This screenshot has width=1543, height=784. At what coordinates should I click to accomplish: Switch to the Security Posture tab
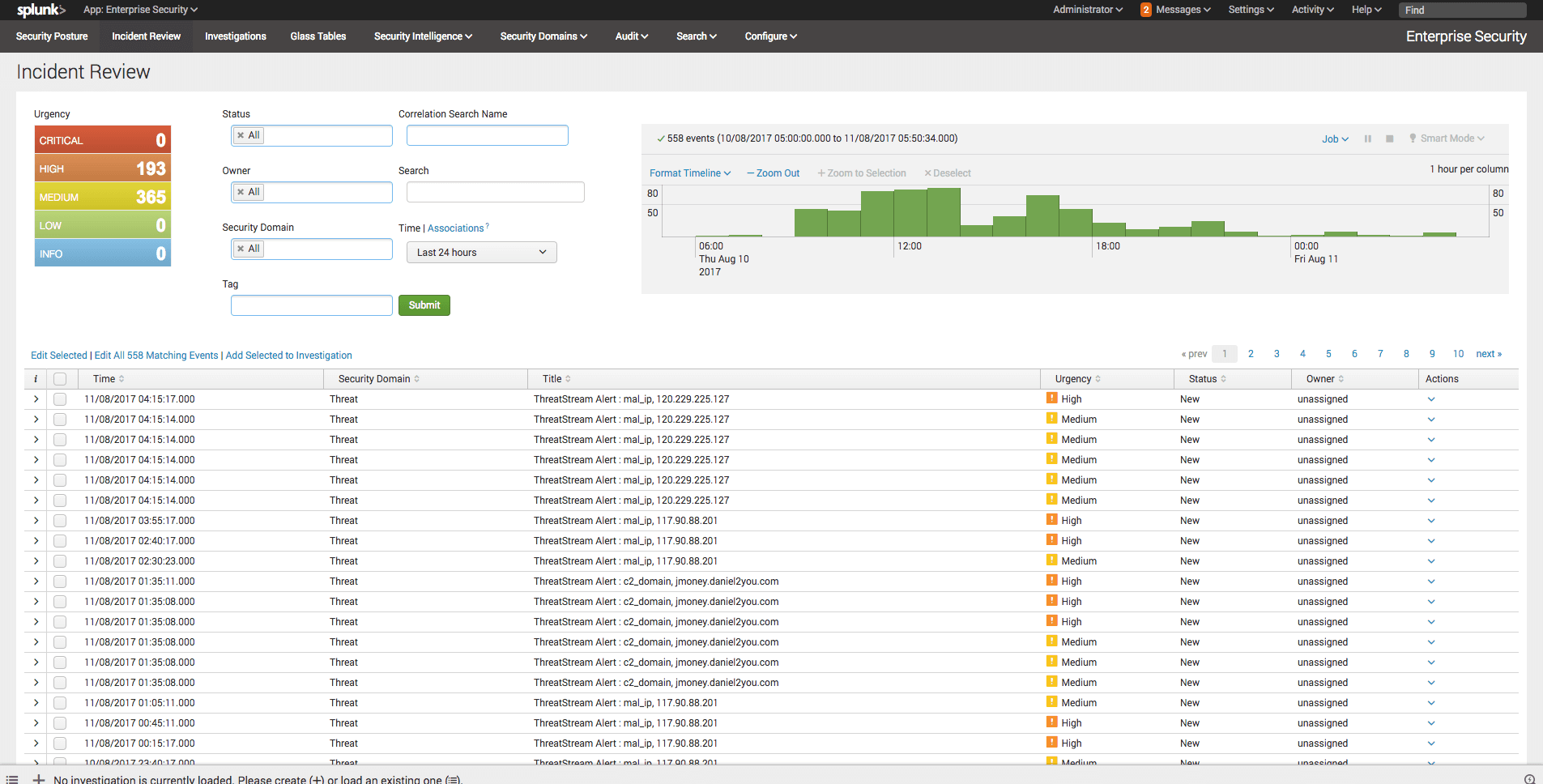click(x=51, y=36)
